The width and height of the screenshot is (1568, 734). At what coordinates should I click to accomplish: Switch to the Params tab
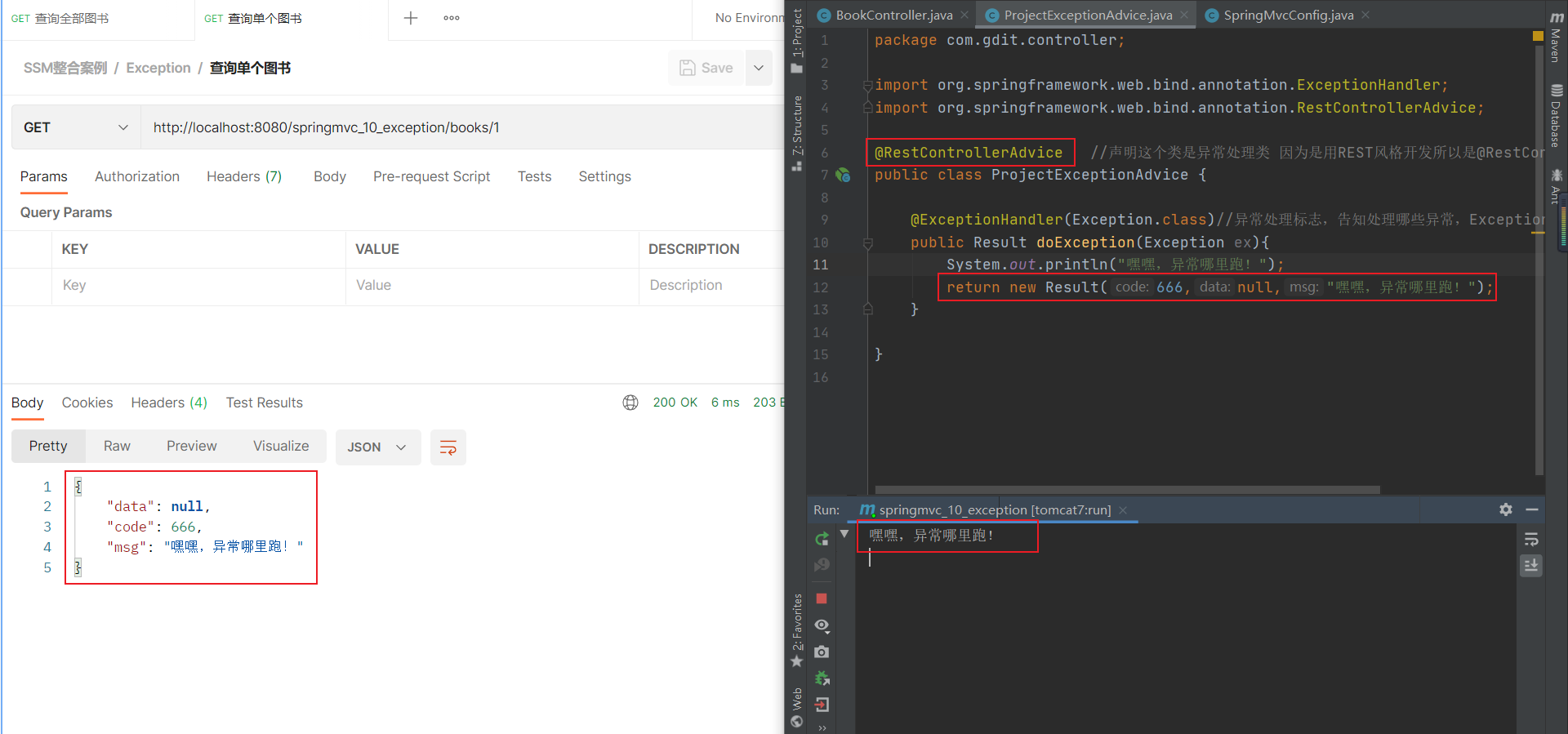click(x=44, y=176)
